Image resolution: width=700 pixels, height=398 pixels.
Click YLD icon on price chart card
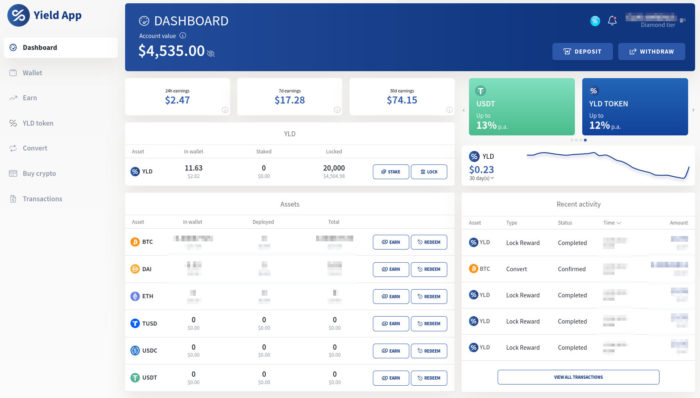click(x=474, y=156)
